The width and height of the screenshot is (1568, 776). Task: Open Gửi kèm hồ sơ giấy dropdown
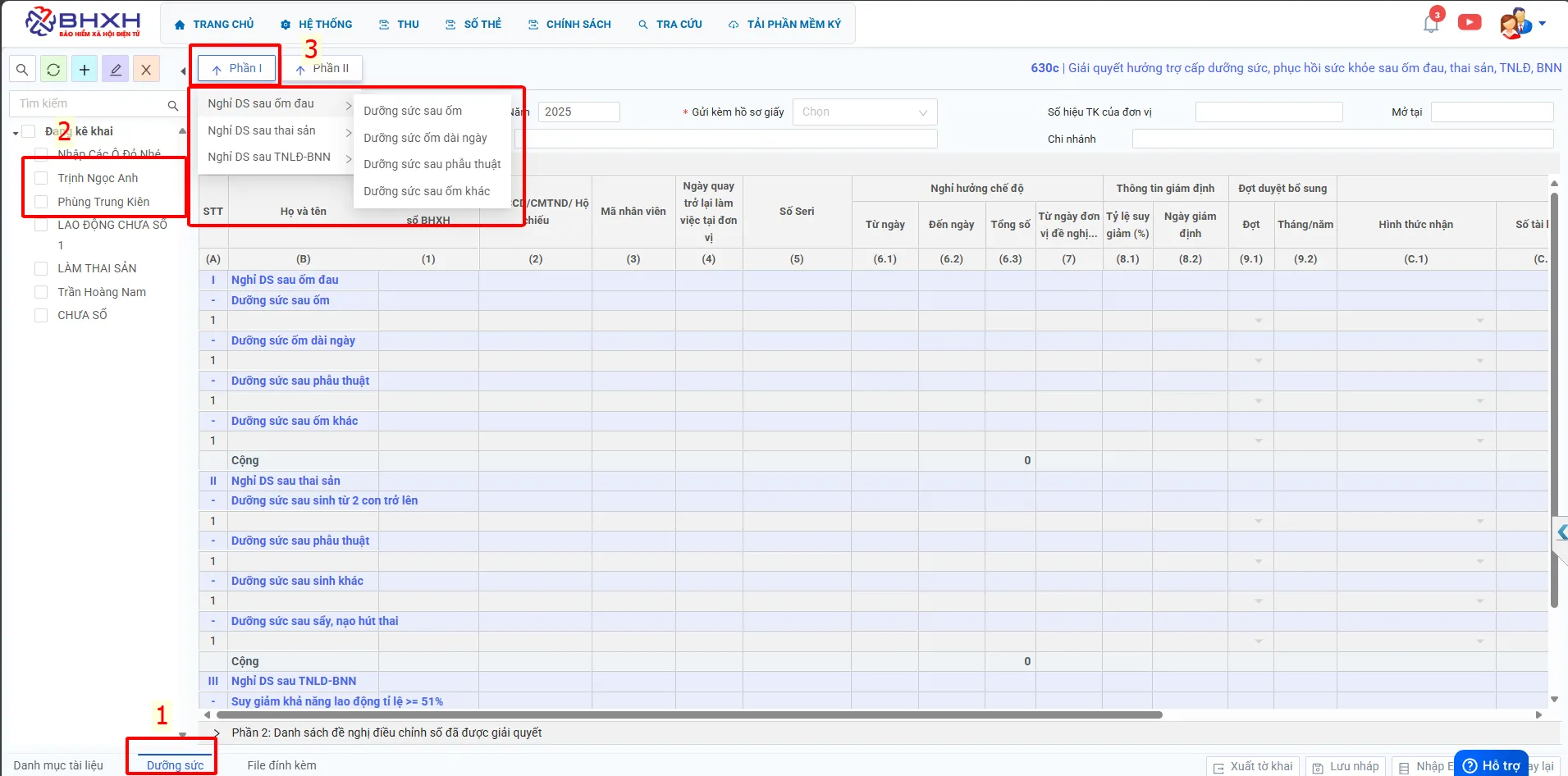pos(864,112)
